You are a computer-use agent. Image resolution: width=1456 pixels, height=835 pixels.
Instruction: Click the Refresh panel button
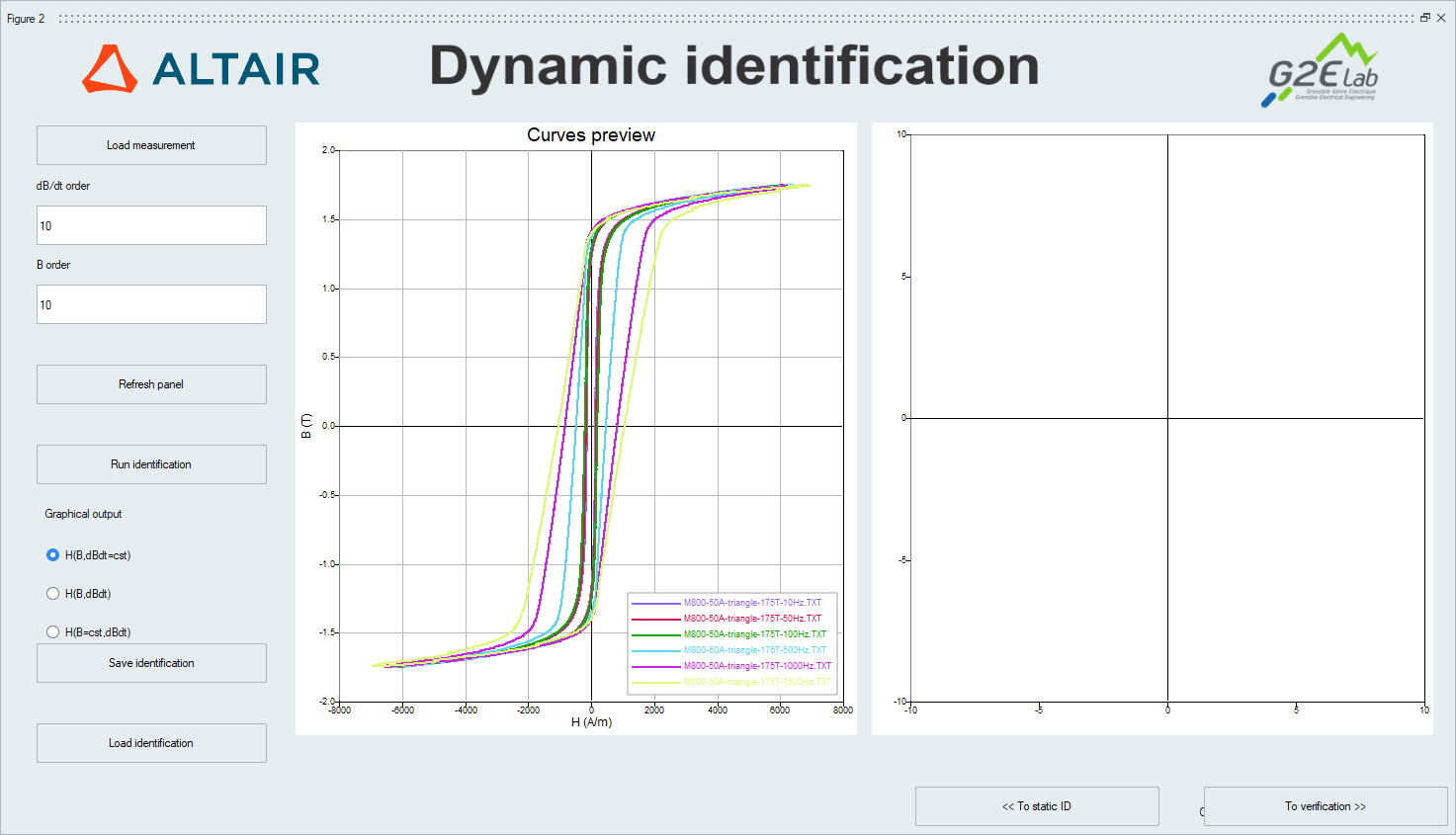(151, 384)
